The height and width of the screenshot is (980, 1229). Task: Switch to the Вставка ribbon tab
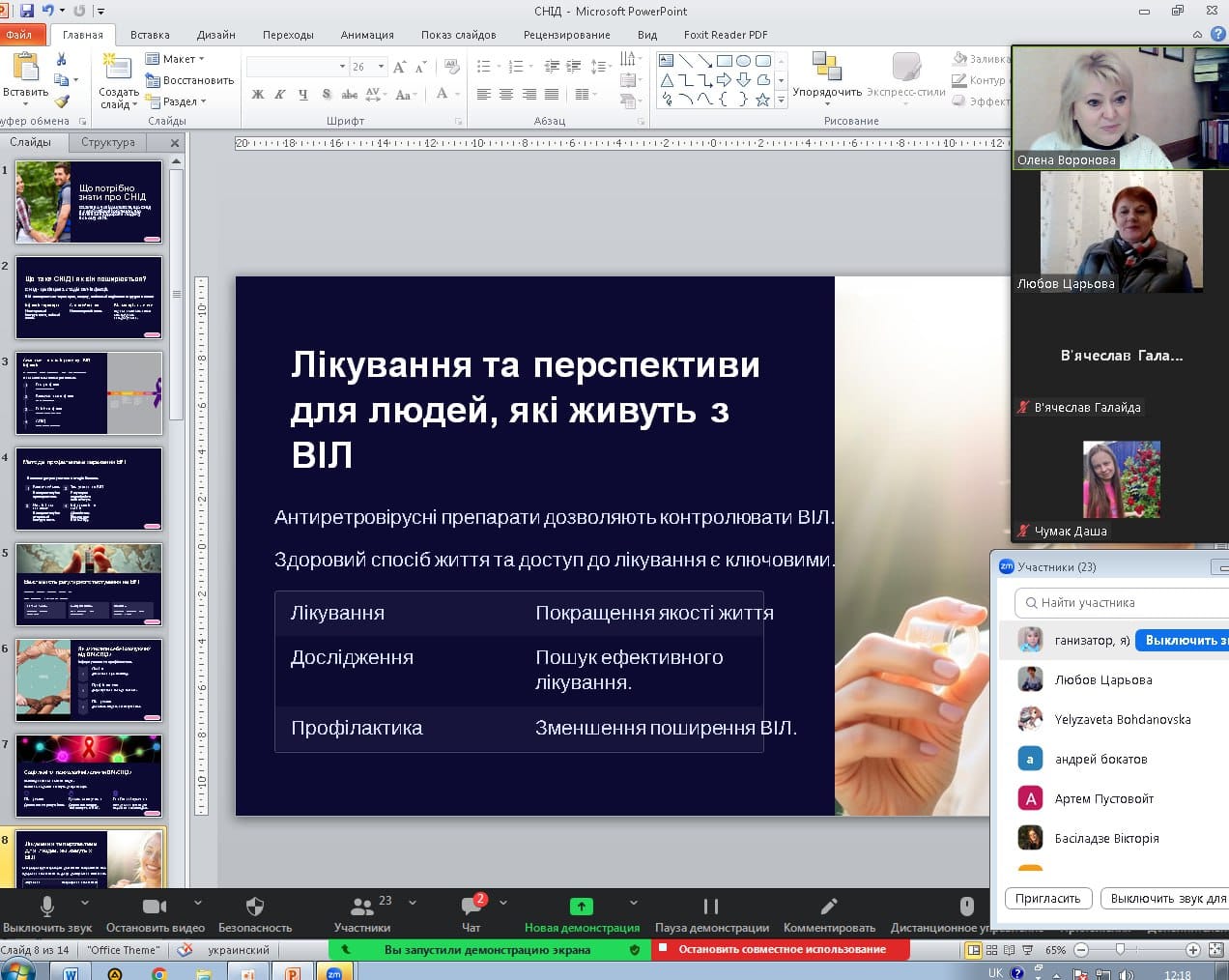(x=150, y=35)
